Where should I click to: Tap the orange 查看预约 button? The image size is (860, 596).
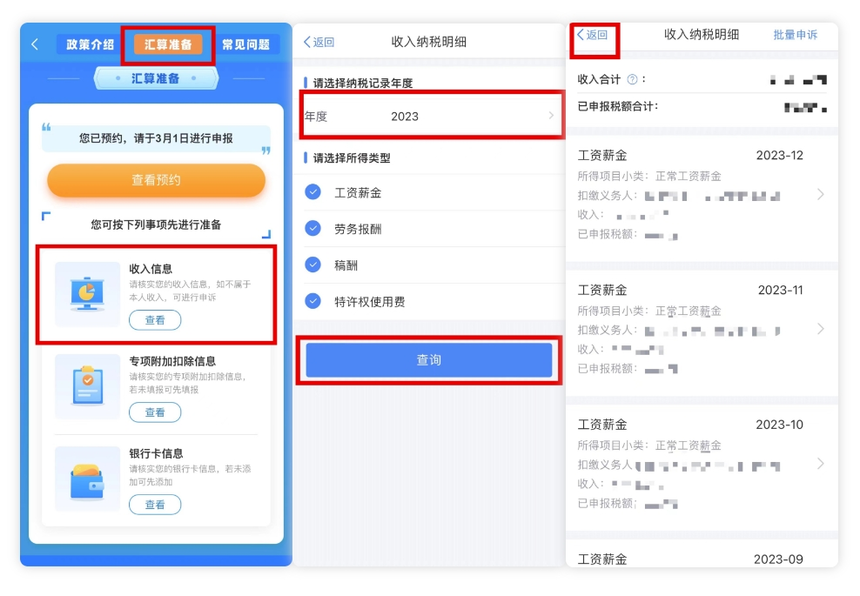coord(156,180)
